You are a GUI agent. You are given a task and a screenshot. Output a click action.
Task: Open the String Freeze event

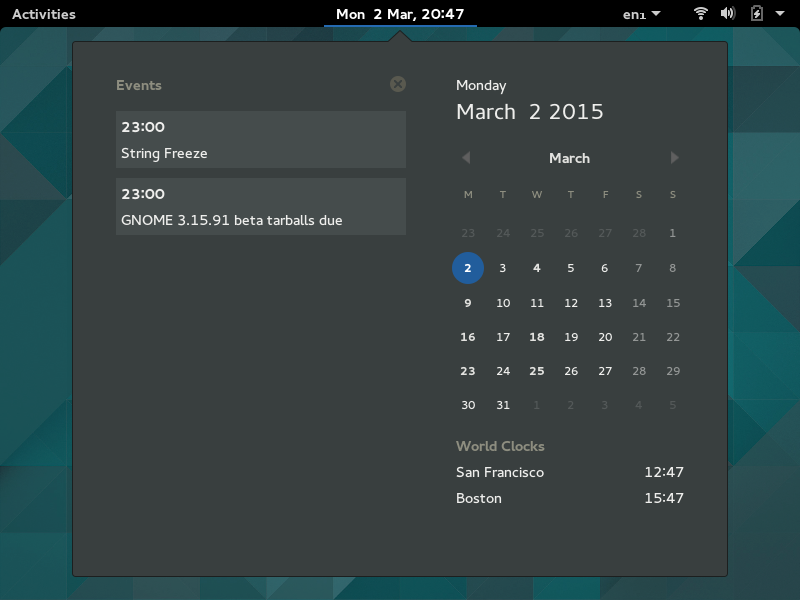tap(260, 140)
